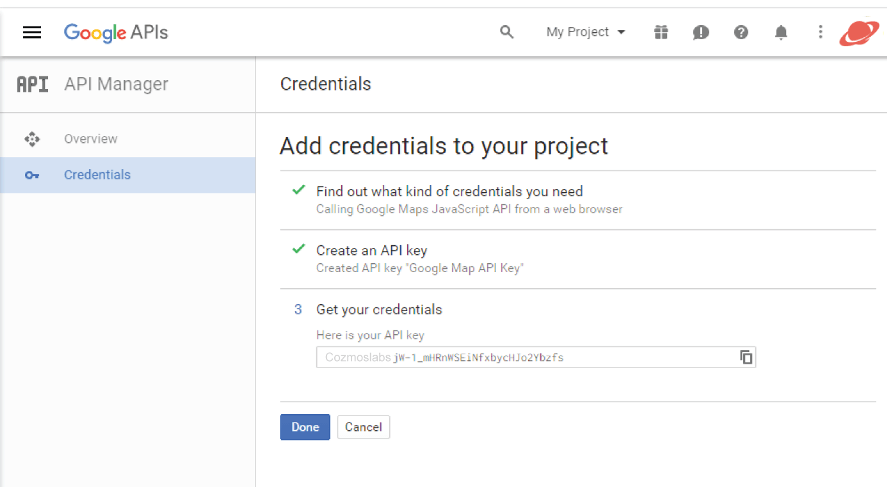Show notifications via the bell icon

coord(781,32)
